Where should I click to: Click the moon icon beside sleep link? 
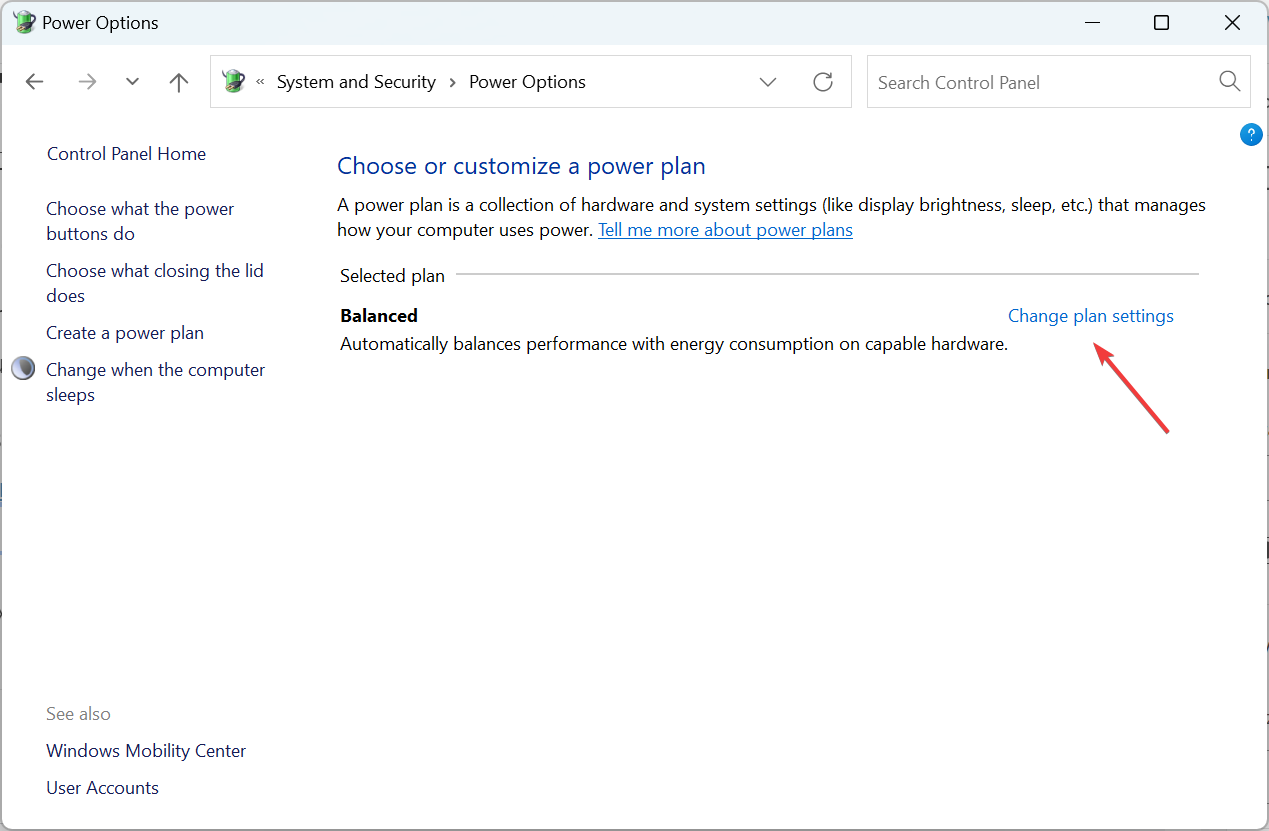pos(23,369)
